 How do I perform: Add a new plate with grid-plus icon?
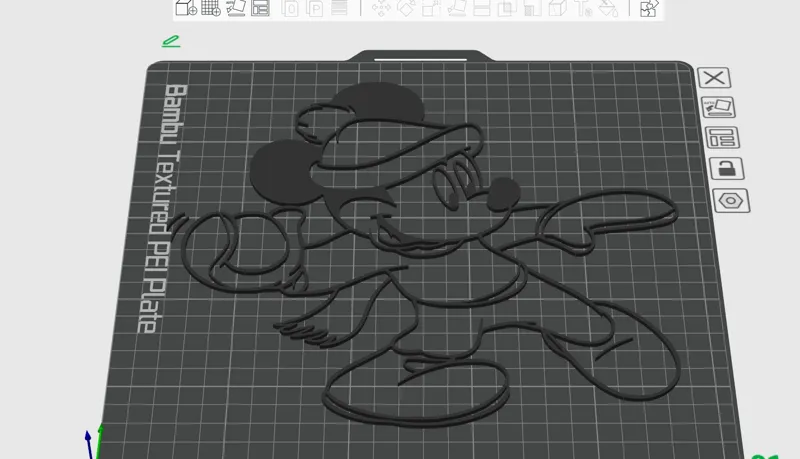211,8
